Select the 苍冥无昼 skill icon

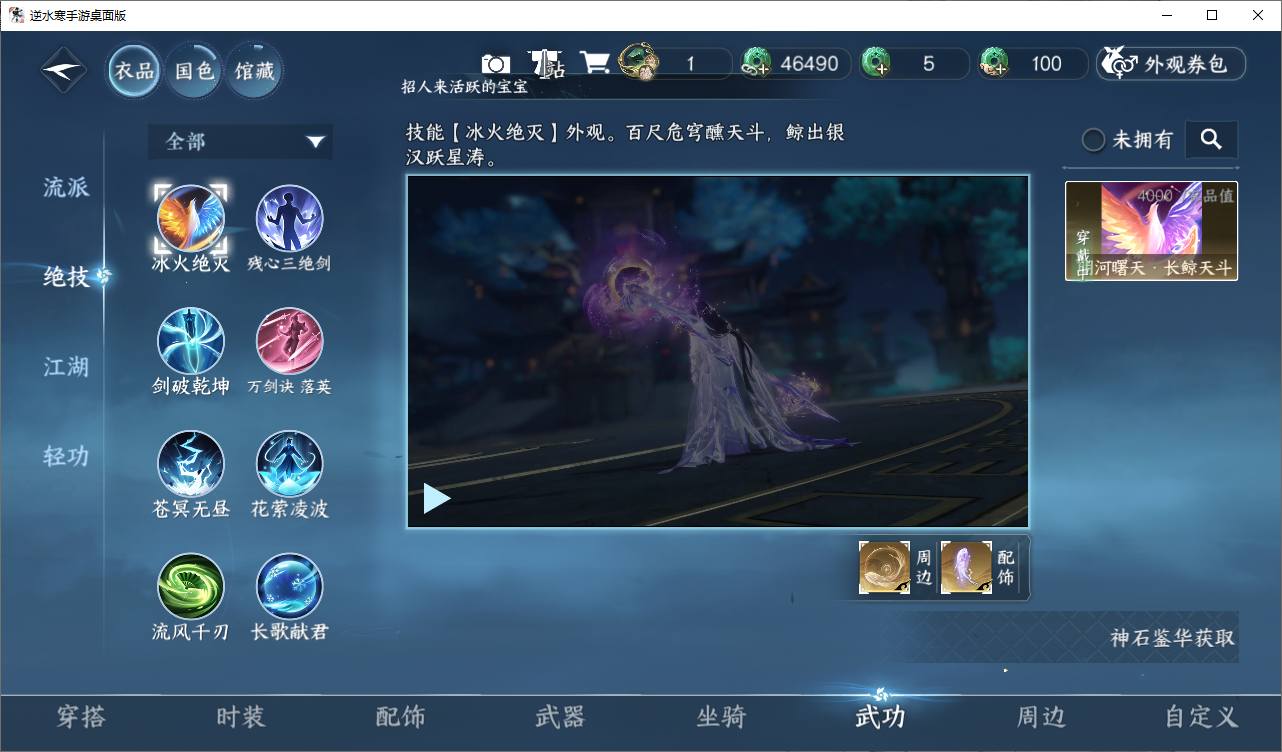pyautogui.click(x=191, y=464)
